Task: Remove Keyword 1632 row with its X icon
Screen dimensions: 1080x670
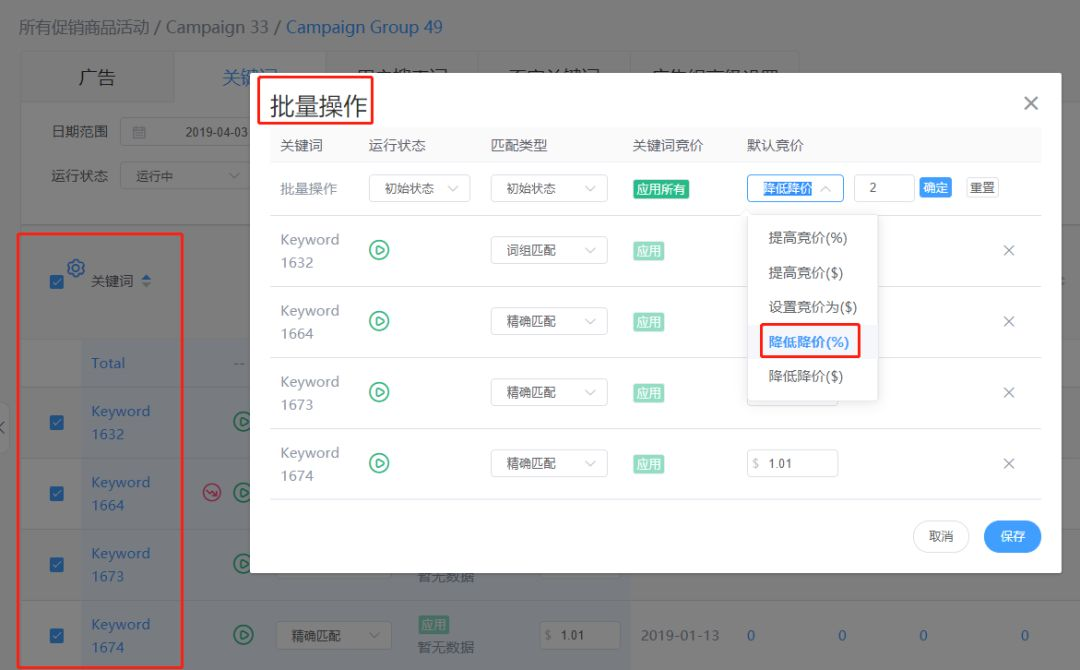Action: 1009,251
